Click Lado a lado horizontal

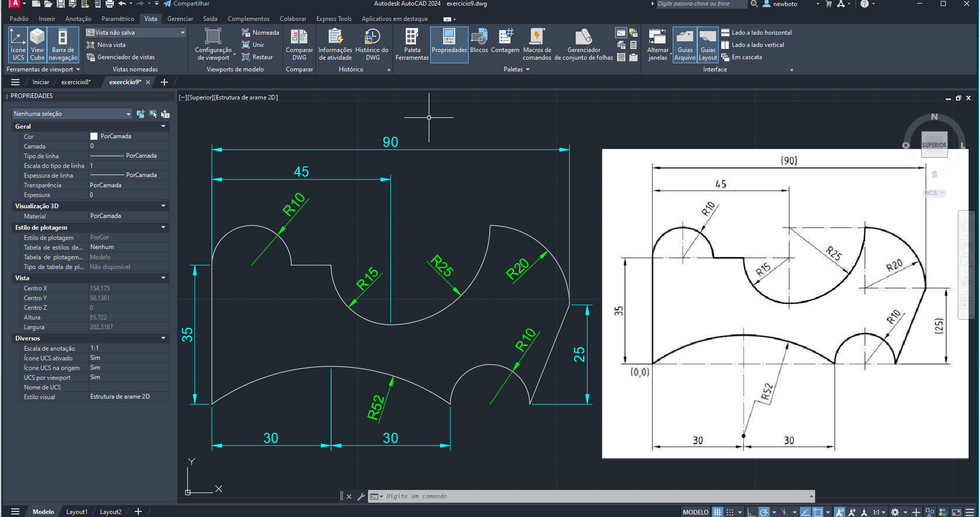pos(755,32)
